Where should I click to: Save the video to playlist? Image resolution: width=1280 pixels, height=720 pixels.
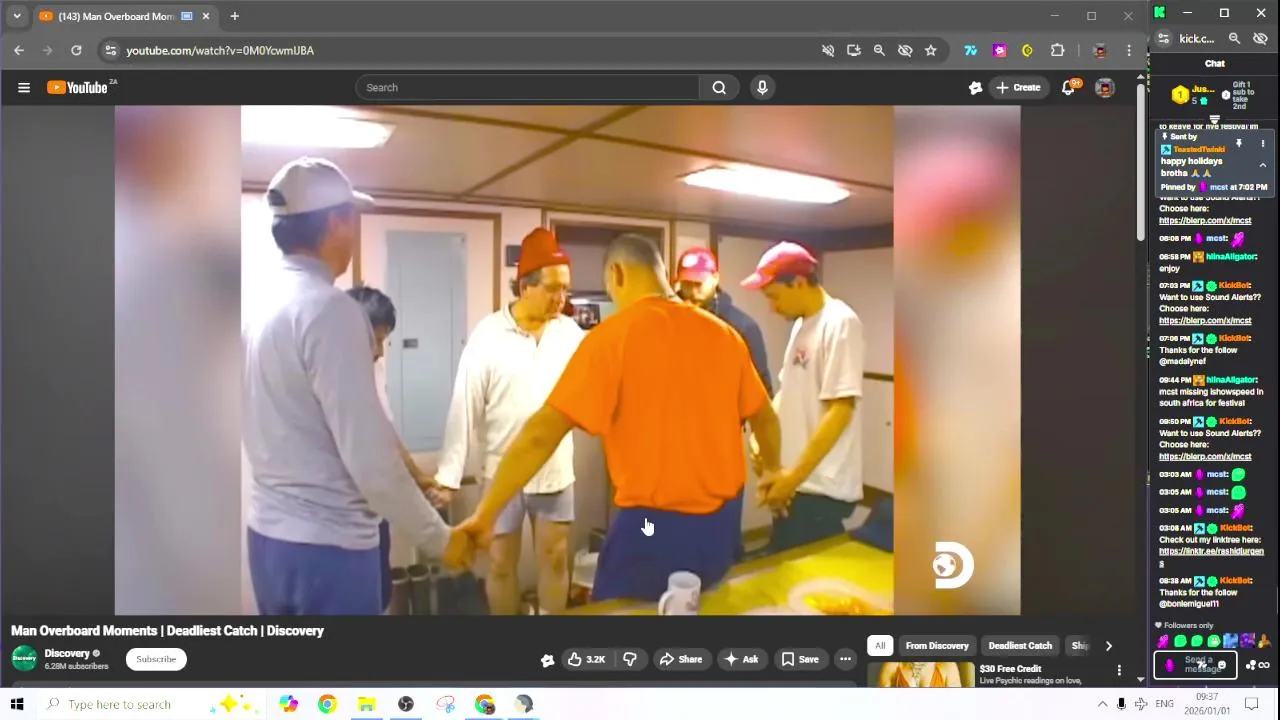(x=800, y=659)
